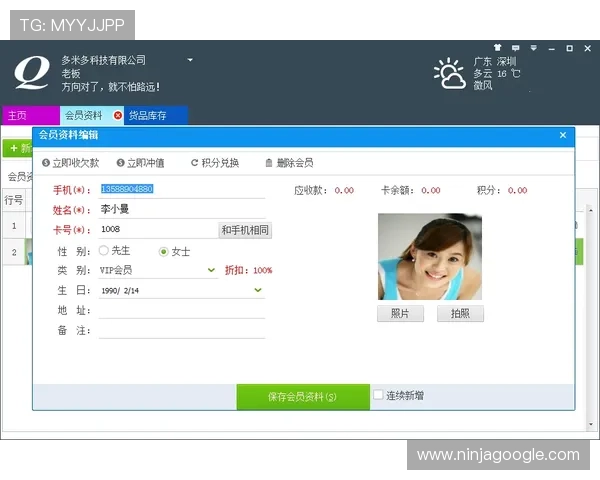Screen dimensions: 600x480
Task: Close the 会员资料 tab with red X
Action: pyautogui.click(x=118, y=116)
